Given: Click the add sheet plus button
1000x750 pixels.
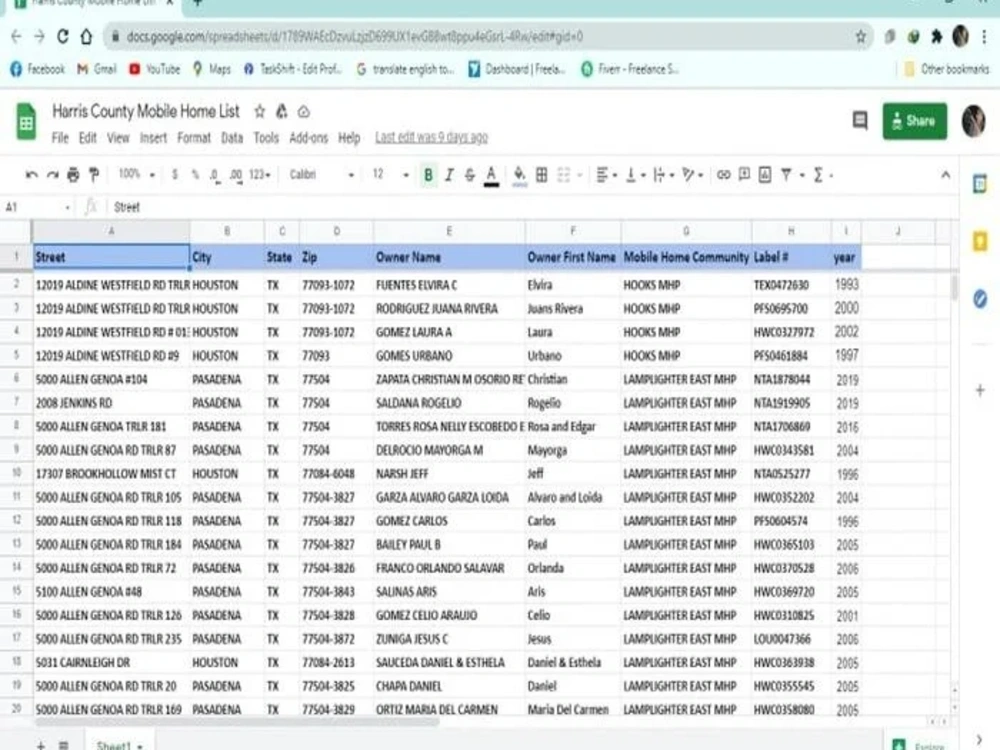Looking at the screenshot, I should 41,745.
